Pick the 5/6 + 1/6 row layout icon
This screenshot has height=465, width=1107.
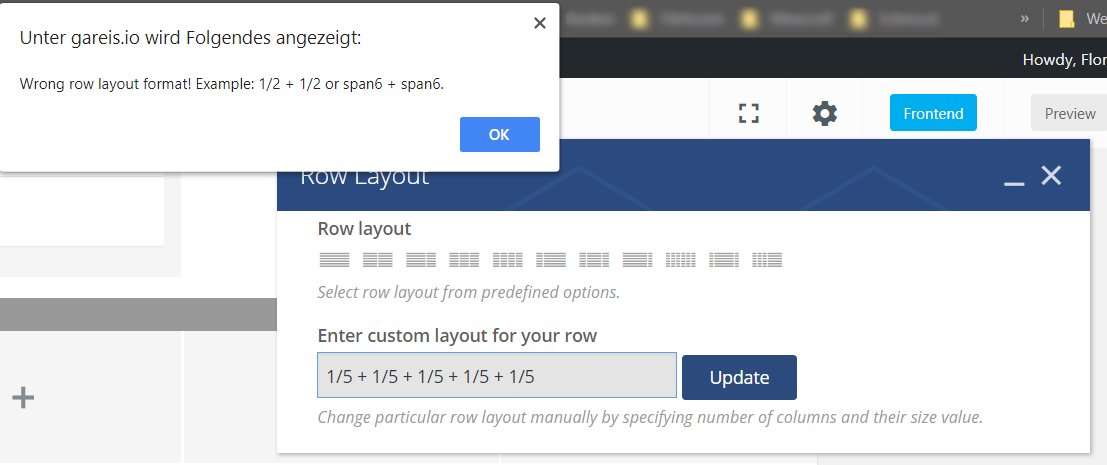[637, 260]
